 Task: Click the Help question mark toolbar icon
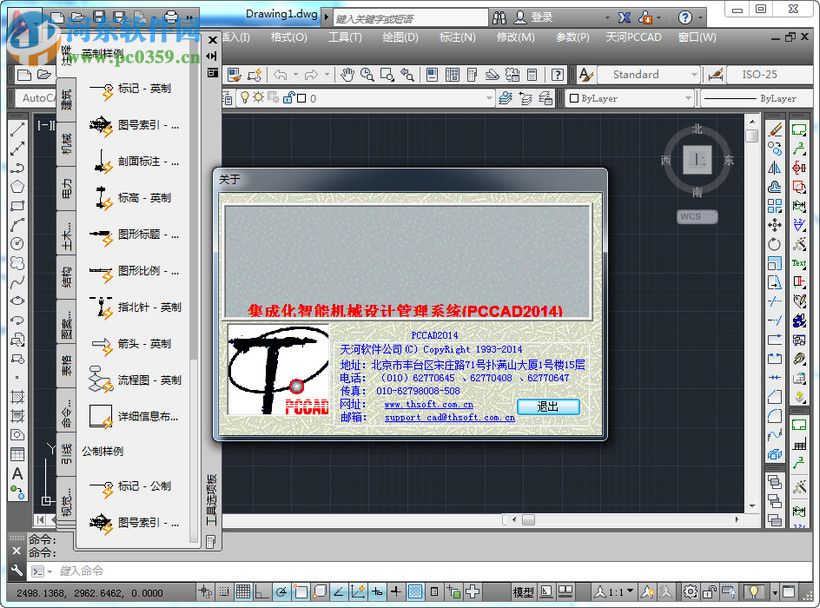coord(557,75)
